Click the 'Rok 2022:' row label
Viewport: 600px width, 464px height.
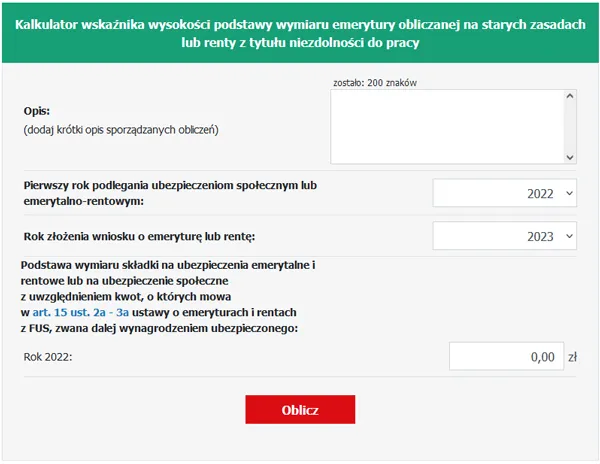(47, 357)
